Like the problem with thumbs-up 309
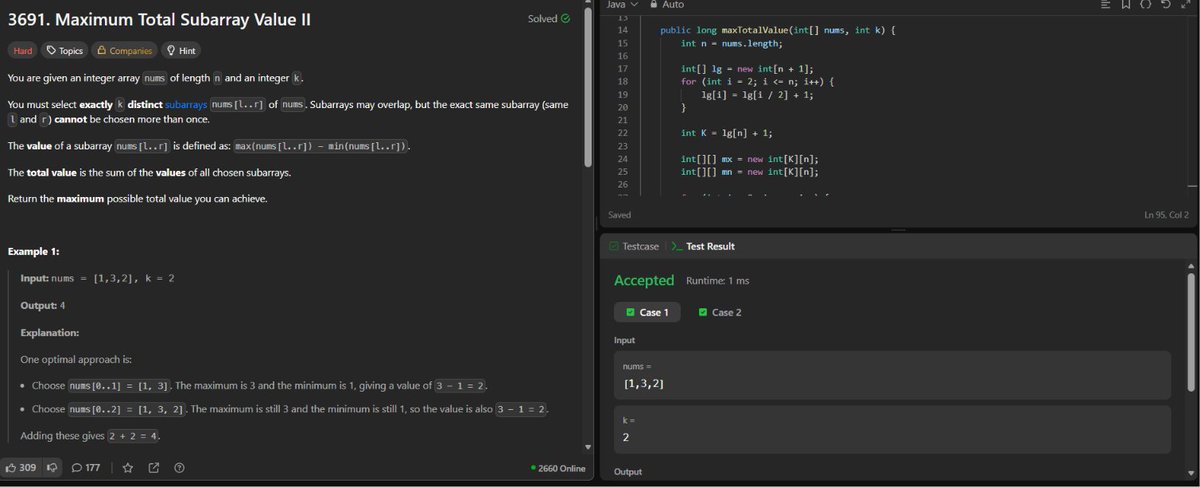The image size is (1200, 487). click(x=20, y=468)
